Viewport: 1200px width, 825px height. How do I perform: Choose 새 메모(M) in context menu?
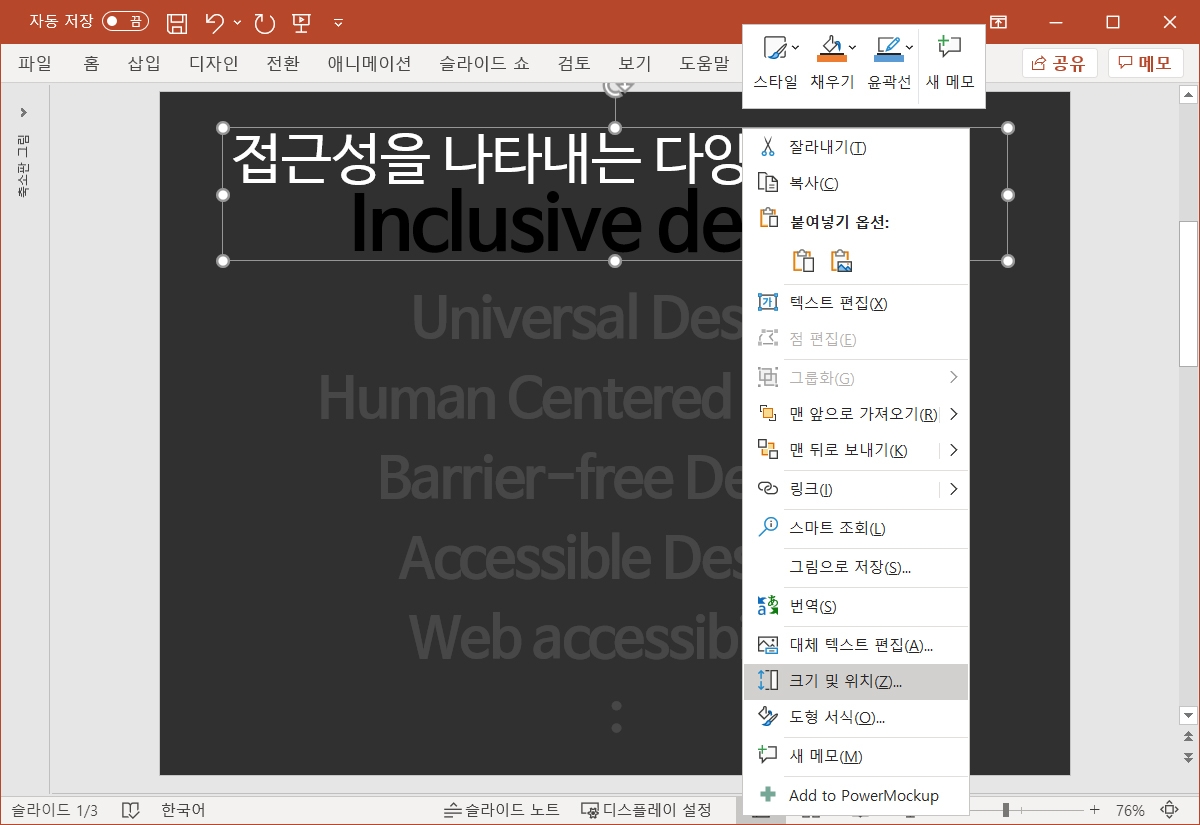[857, 756]
